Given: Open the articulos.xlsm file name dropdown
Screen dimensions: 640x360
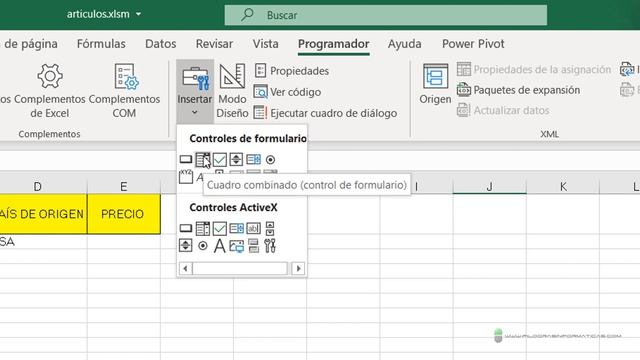Looking at the screenshot, I should (x=139, y=14).
